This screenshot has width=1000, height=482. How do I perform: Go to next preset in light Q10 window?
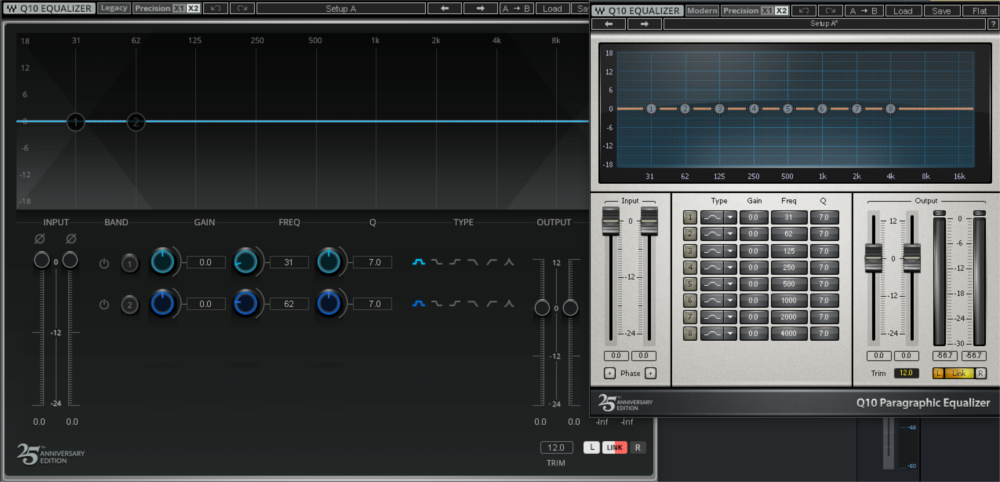[x=644, y=24]
